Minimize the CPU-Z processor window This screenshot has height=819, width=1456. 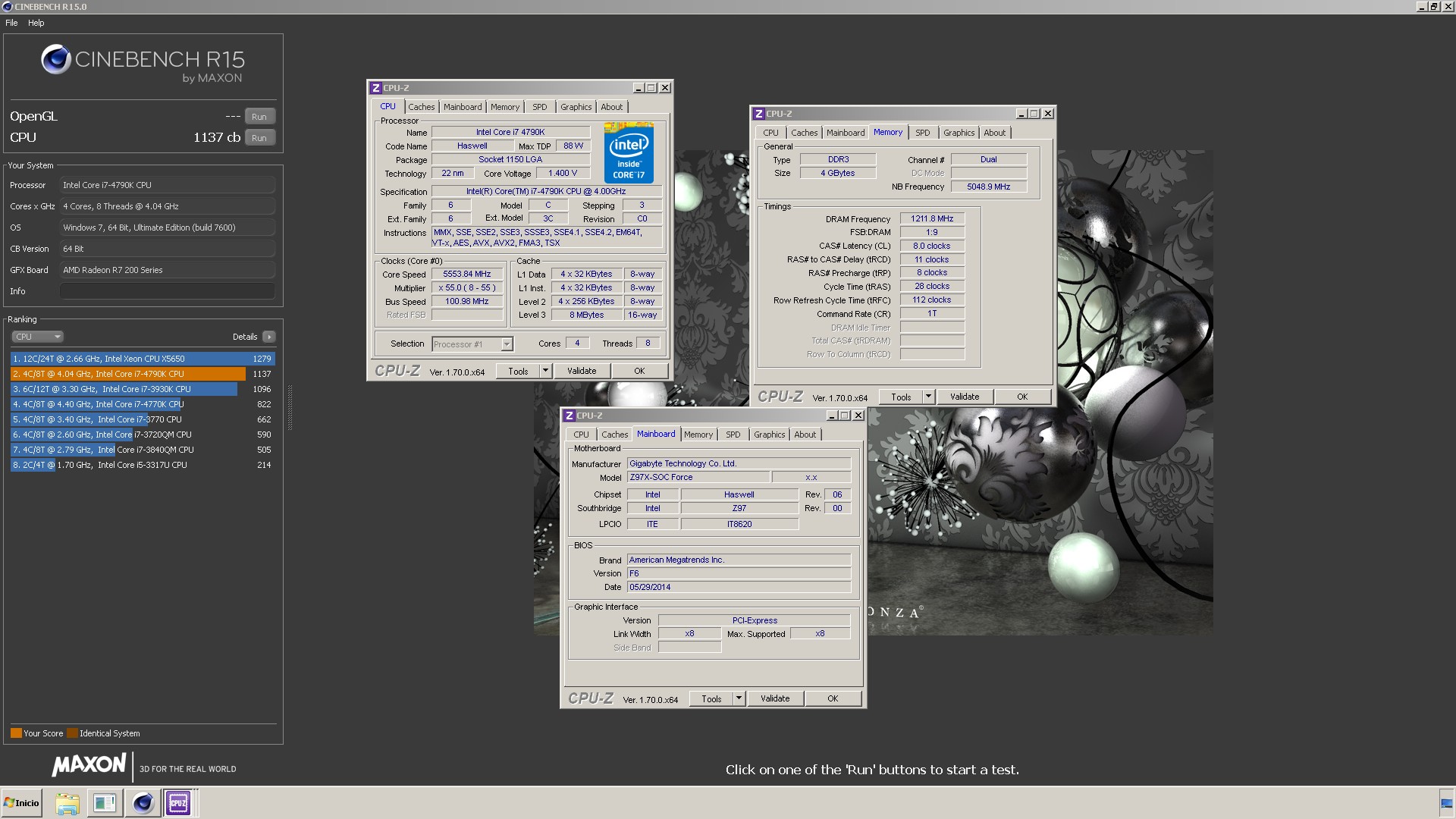click(638, 88)
